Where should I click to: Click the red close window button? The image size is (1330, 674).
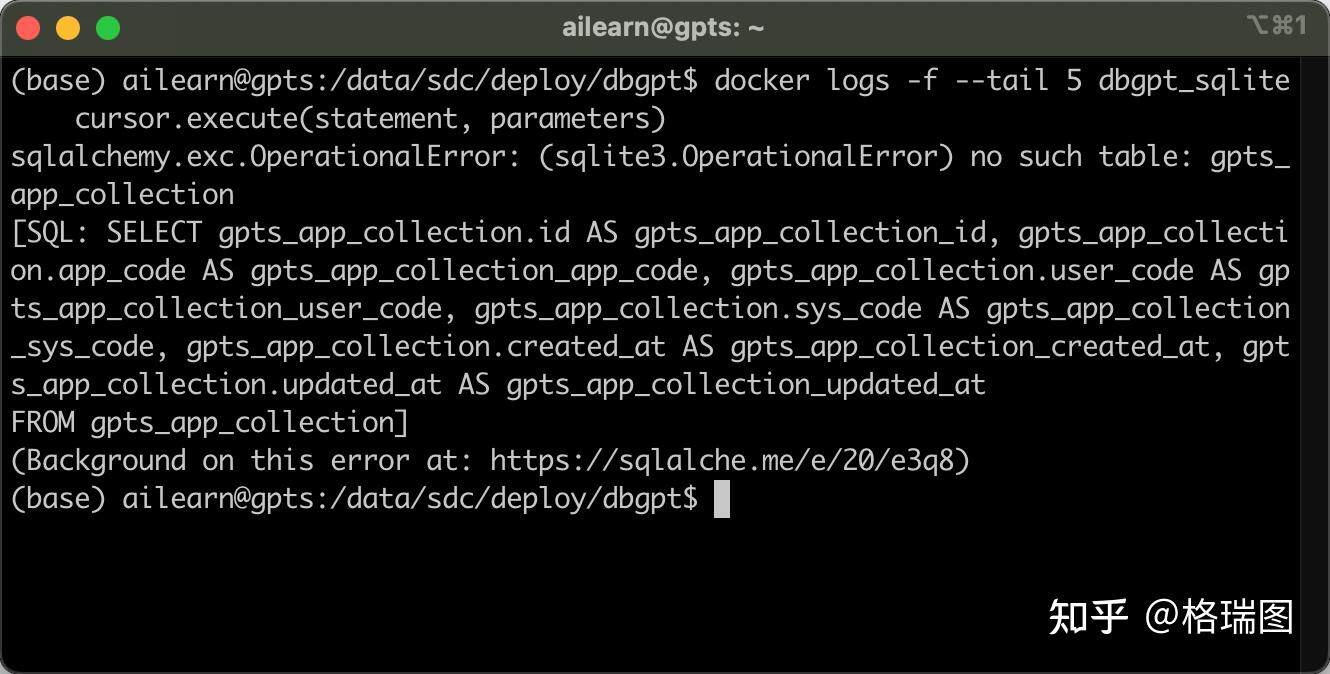point(28,28)
